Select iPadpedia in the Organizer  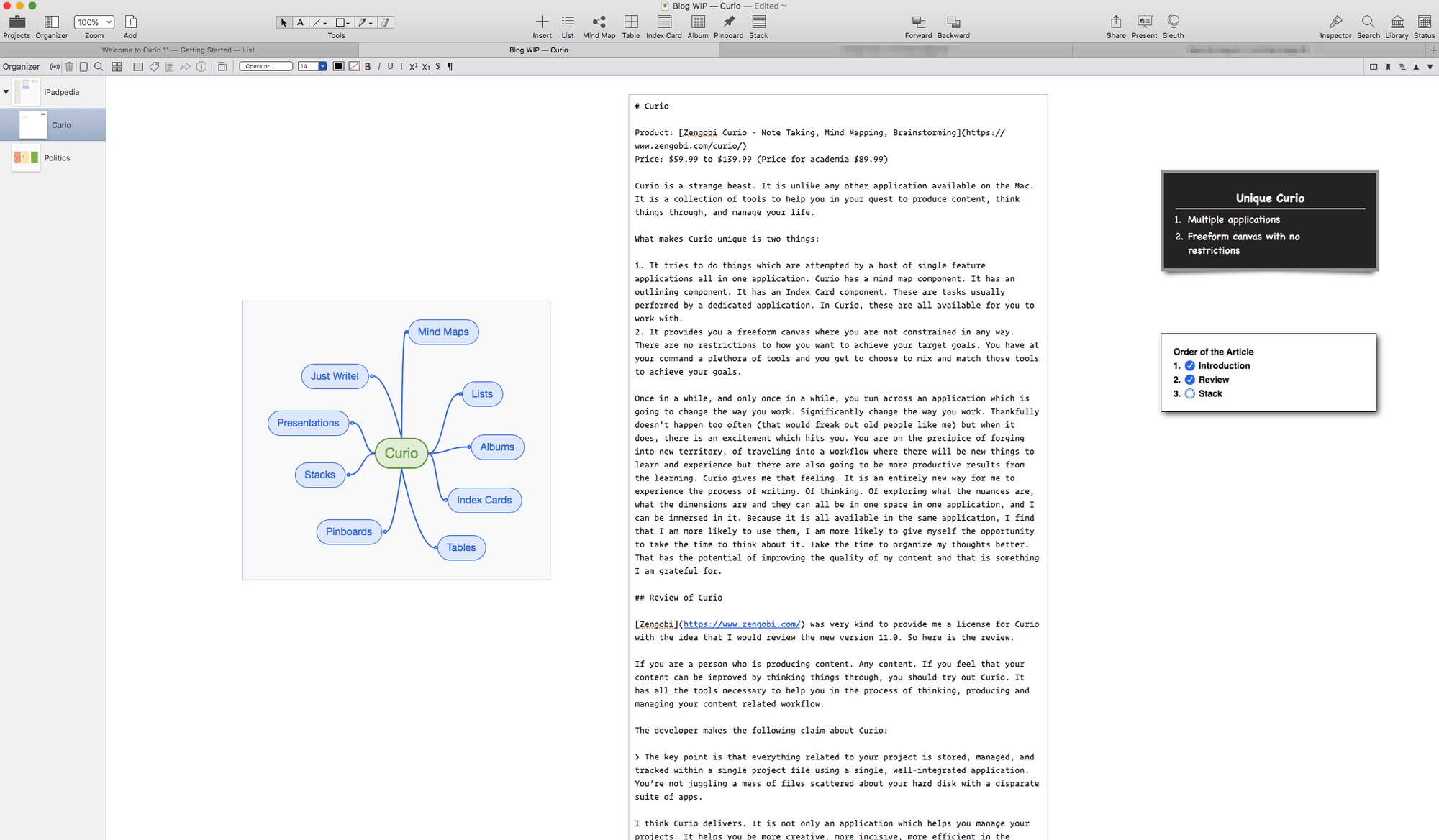coord(53,92)
